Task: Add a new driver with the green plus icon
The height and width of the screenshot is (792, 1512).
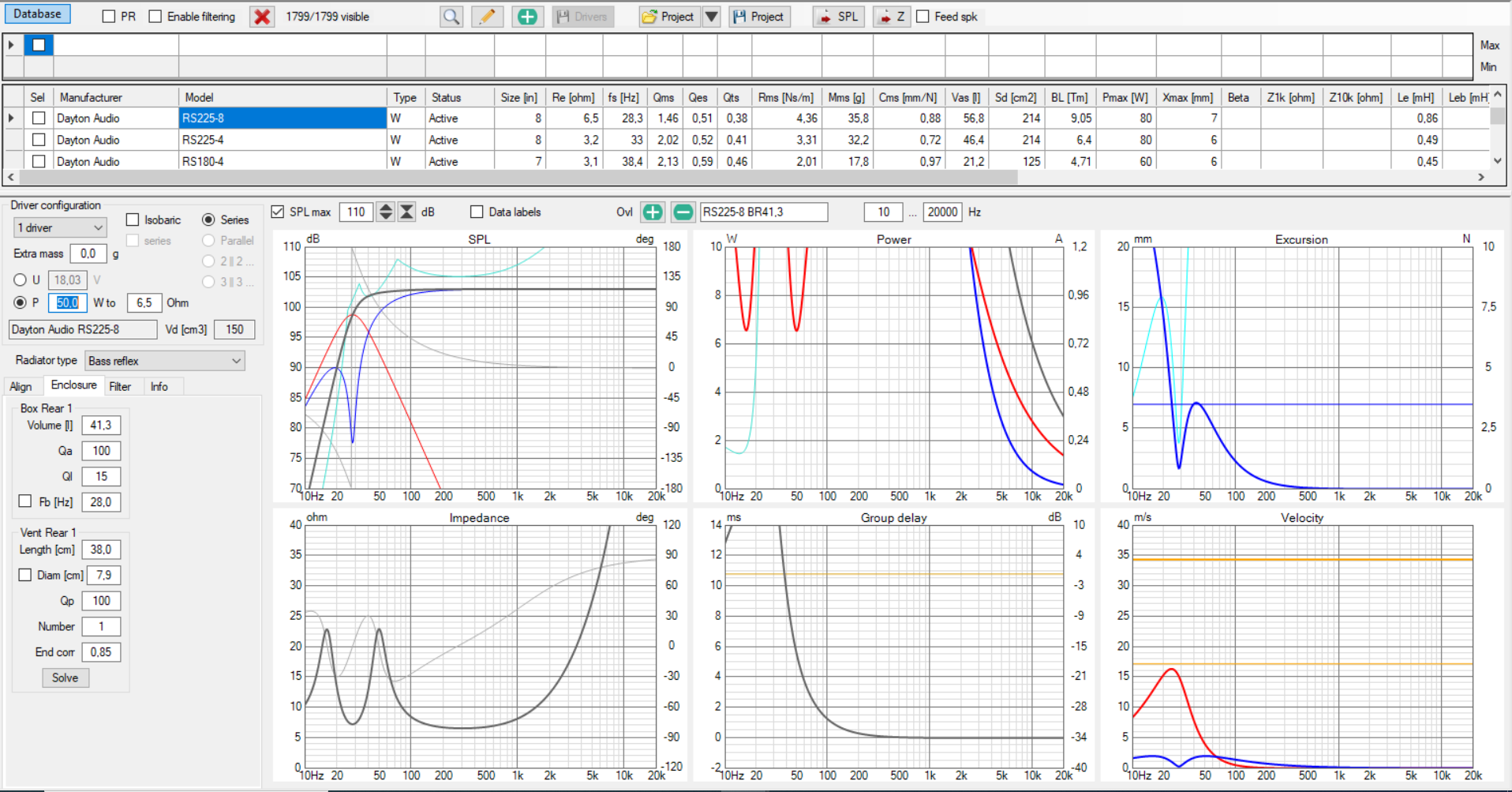Action: pyautogui.click(x=528, y=17)
